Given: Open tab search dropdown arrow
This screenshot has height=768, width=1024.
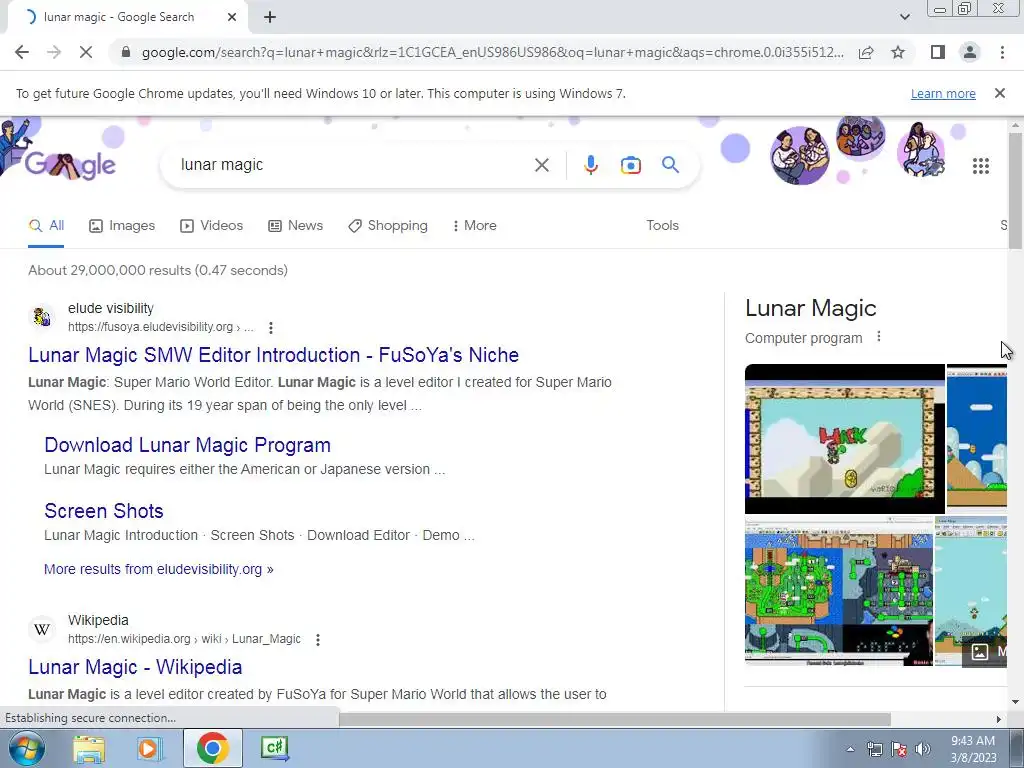Looking at the screenshot, I should (904, 17).
